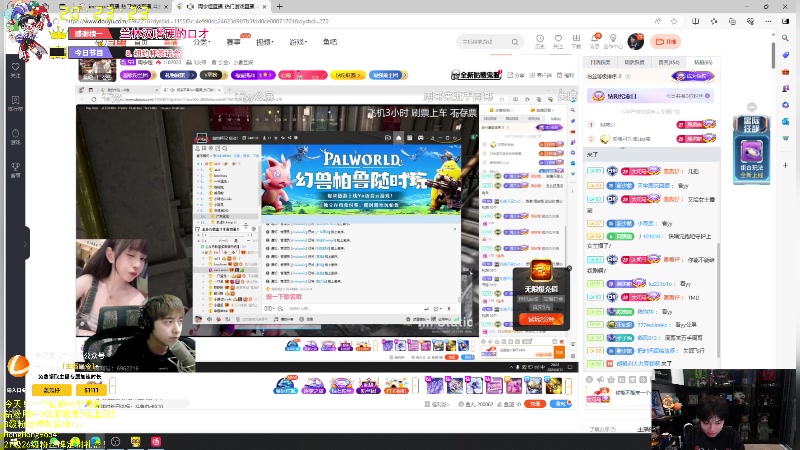The width and height of the screenshot is (800, 450).
Task: Open a new browser tab with plus button
Action: coord(280,7)
